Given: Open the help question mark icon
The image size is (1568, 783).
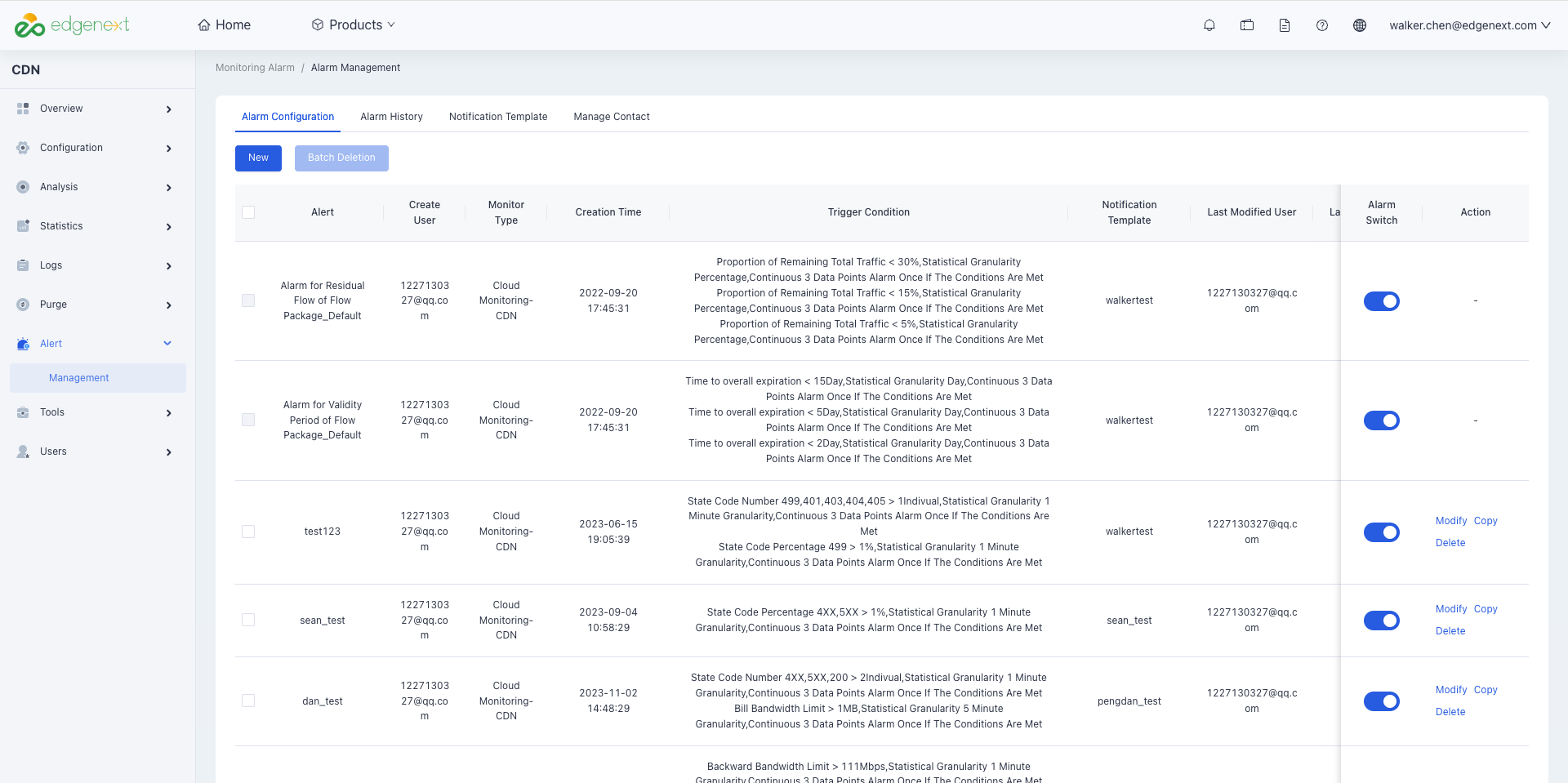Looking at the screenshot, I should point(1322,25).
